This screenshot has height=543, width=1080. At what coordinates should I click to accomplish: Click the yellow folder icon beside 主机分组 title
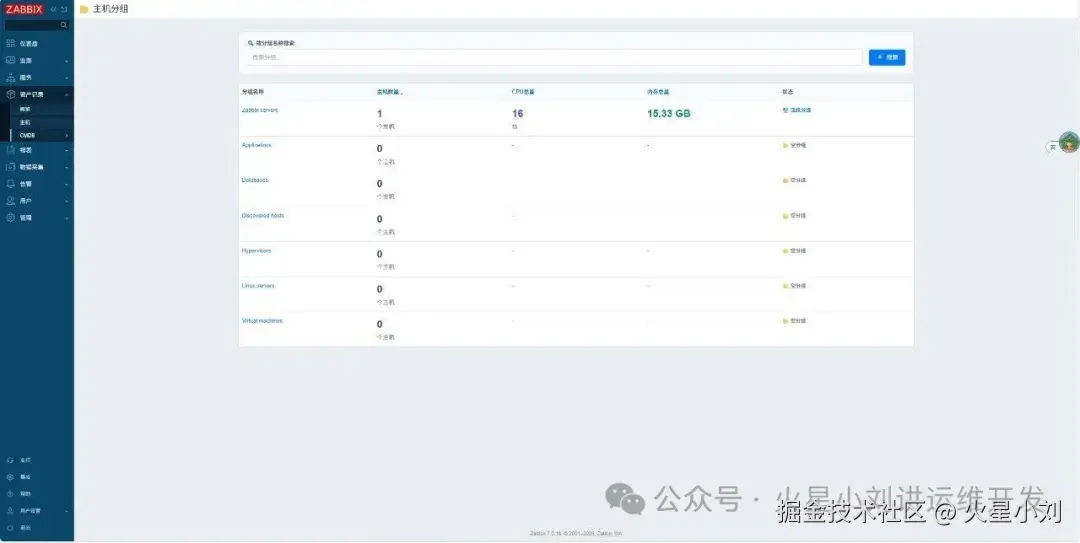[x=84, y=10]
